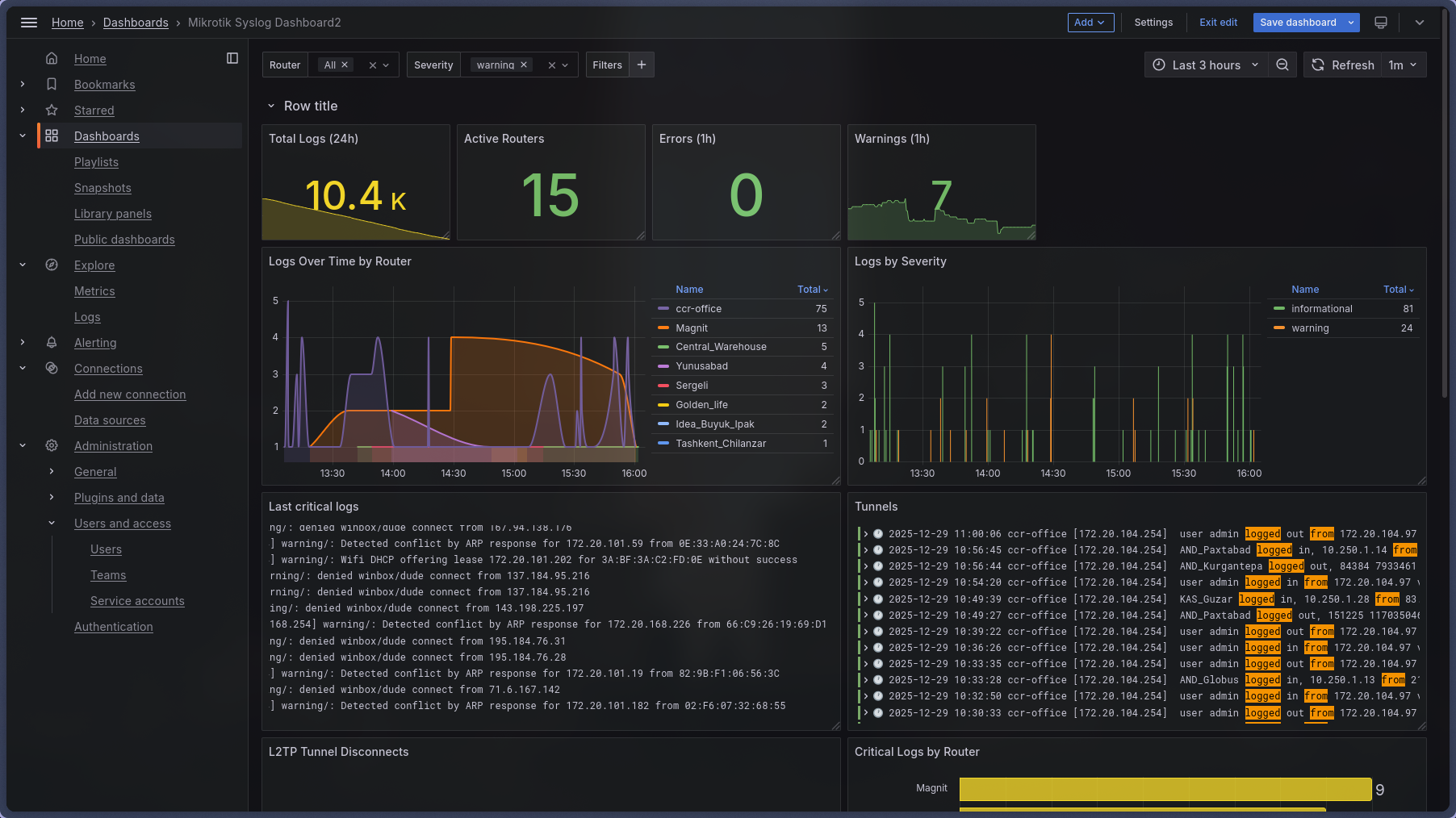
Task: Open the 1m auto-refresh interval dropdown
Action: click(1404, 65)
